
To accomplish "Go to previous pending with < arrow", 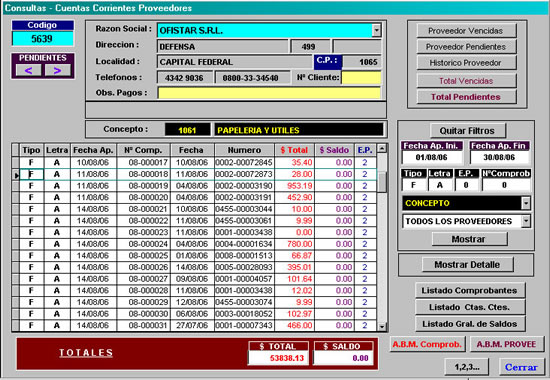I will click(28, 71).
